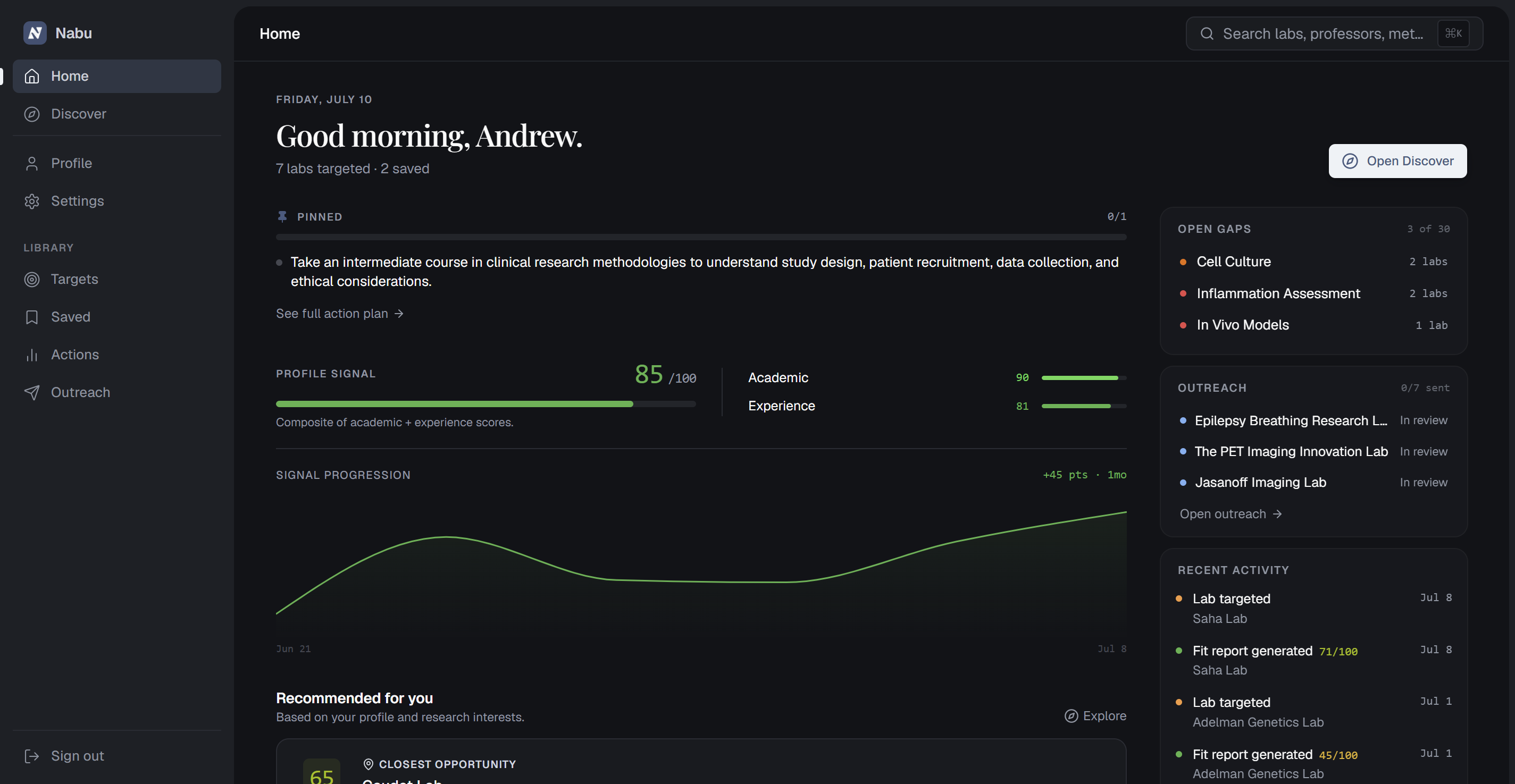Click the arrow after See full action plan
1515x784 pixels.
pyautogui.click(x=399, y=314)
